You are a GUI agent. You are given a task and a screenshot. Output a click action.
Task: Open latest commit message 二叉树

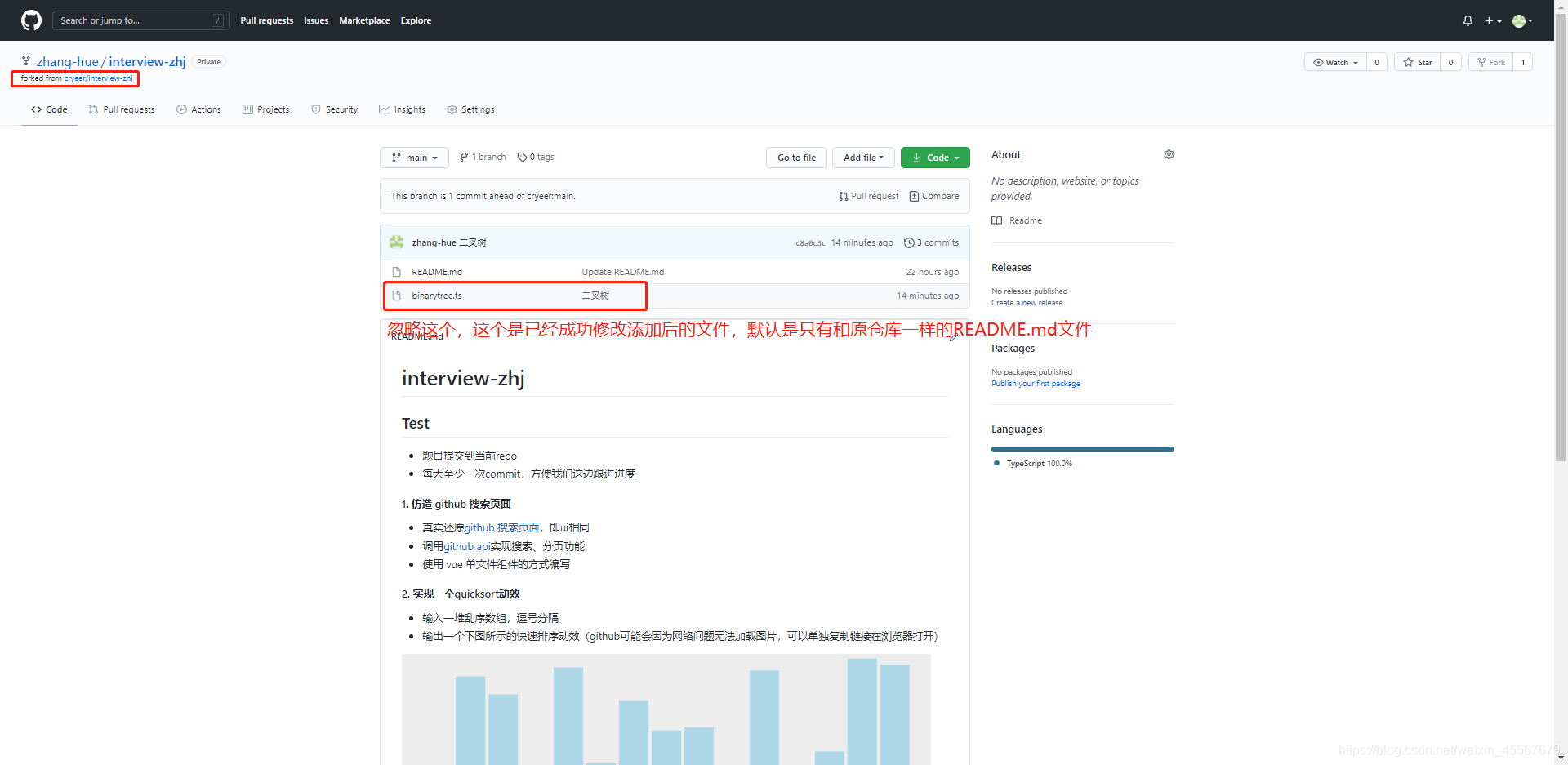click(473, 242)
